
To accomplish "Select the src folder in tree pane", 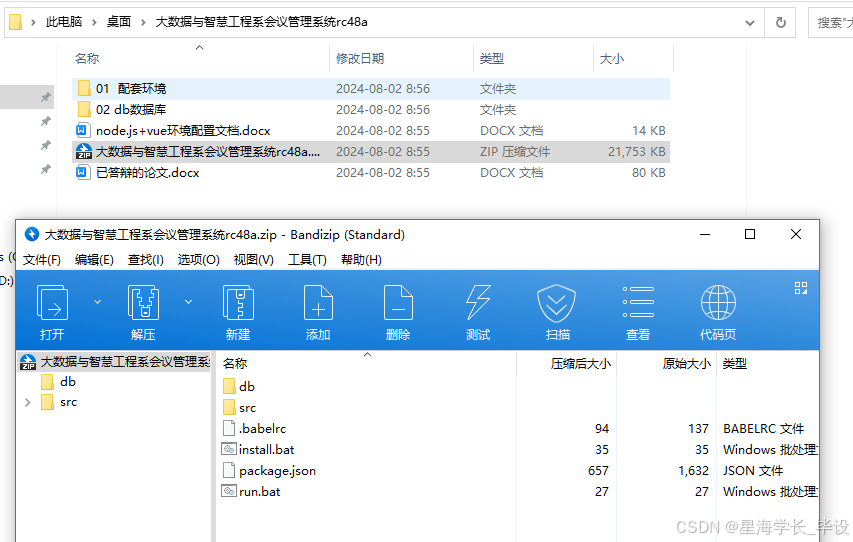I will click(69, 402).
